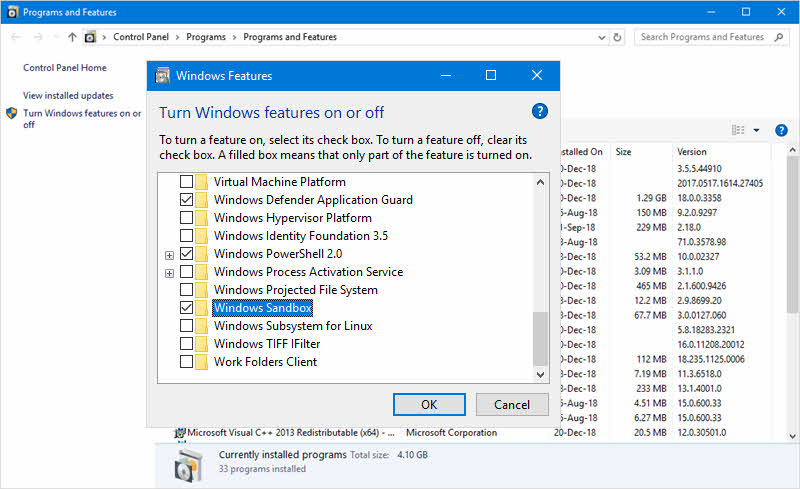Screen dimensions: 800x489
Task: Select Windows Sandbox feature label
Action: point(263,308)
